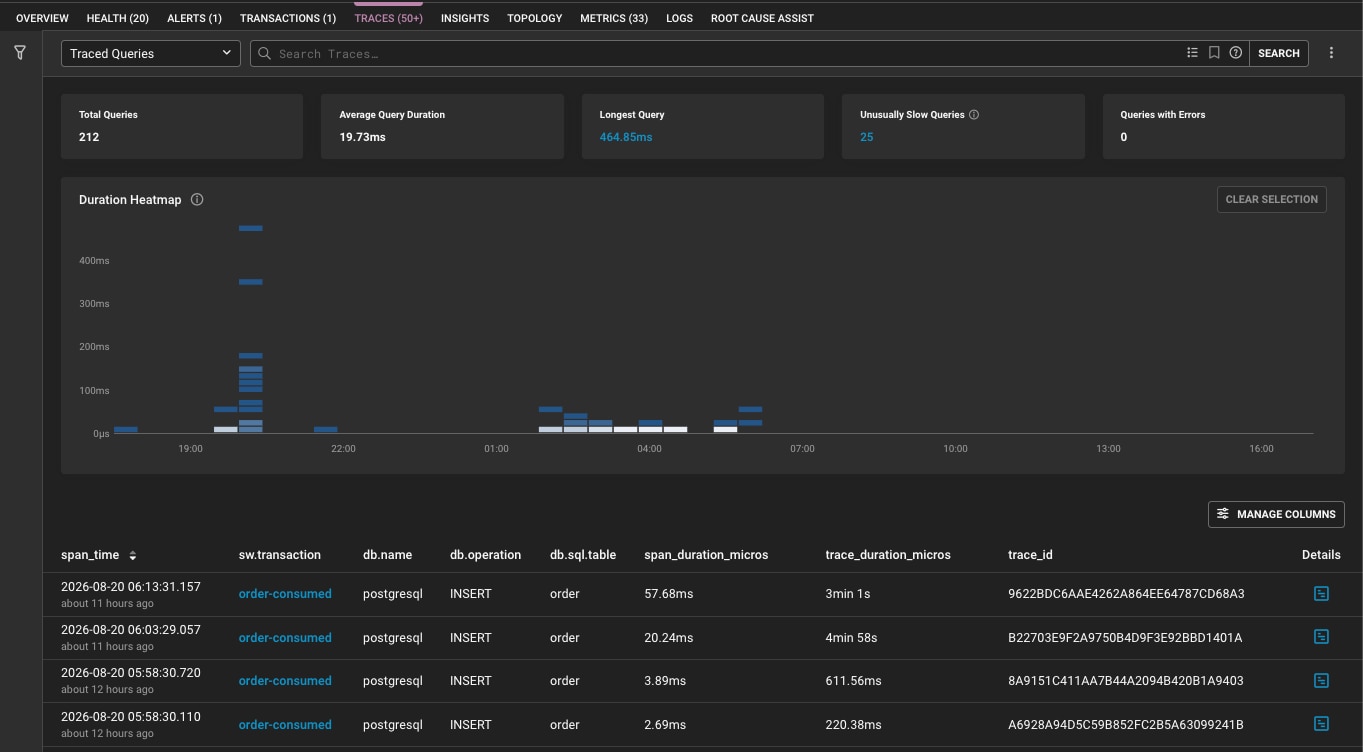Open the three-dot more options menu
Screen dimensions: 1363x752
click(1331, 53)
